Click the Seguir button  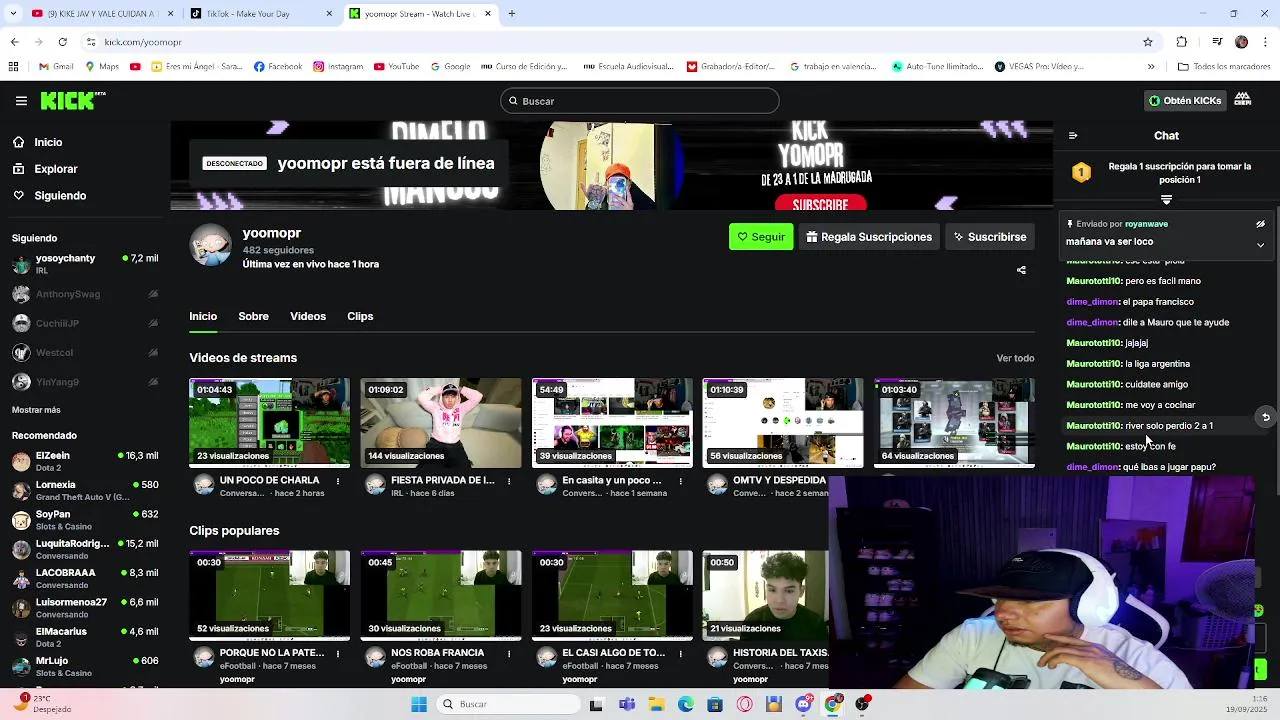[x=761, y=237]
